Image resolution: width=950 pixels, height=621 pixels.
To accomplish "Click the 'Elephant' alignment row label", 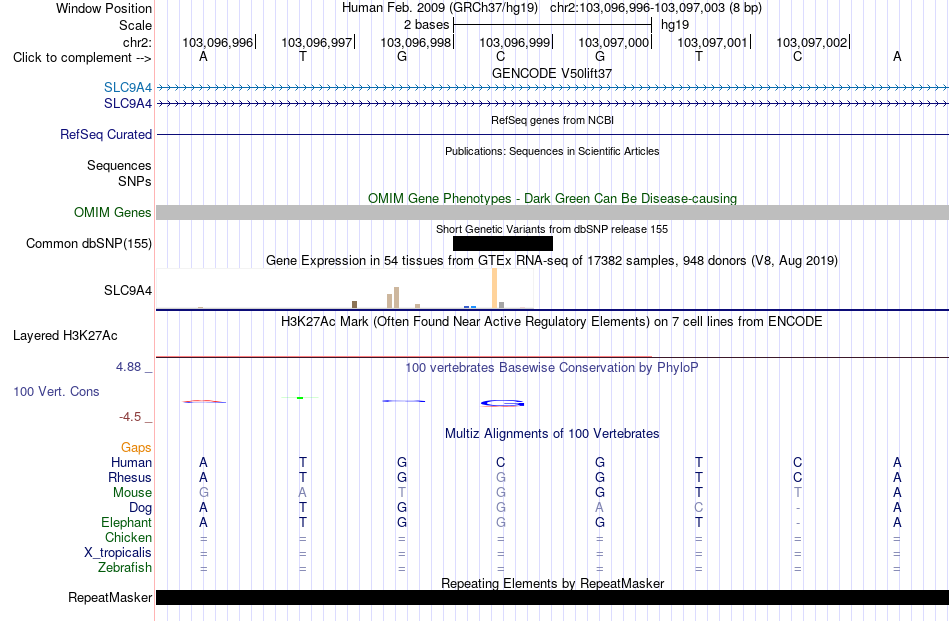I will pos(126,523).
